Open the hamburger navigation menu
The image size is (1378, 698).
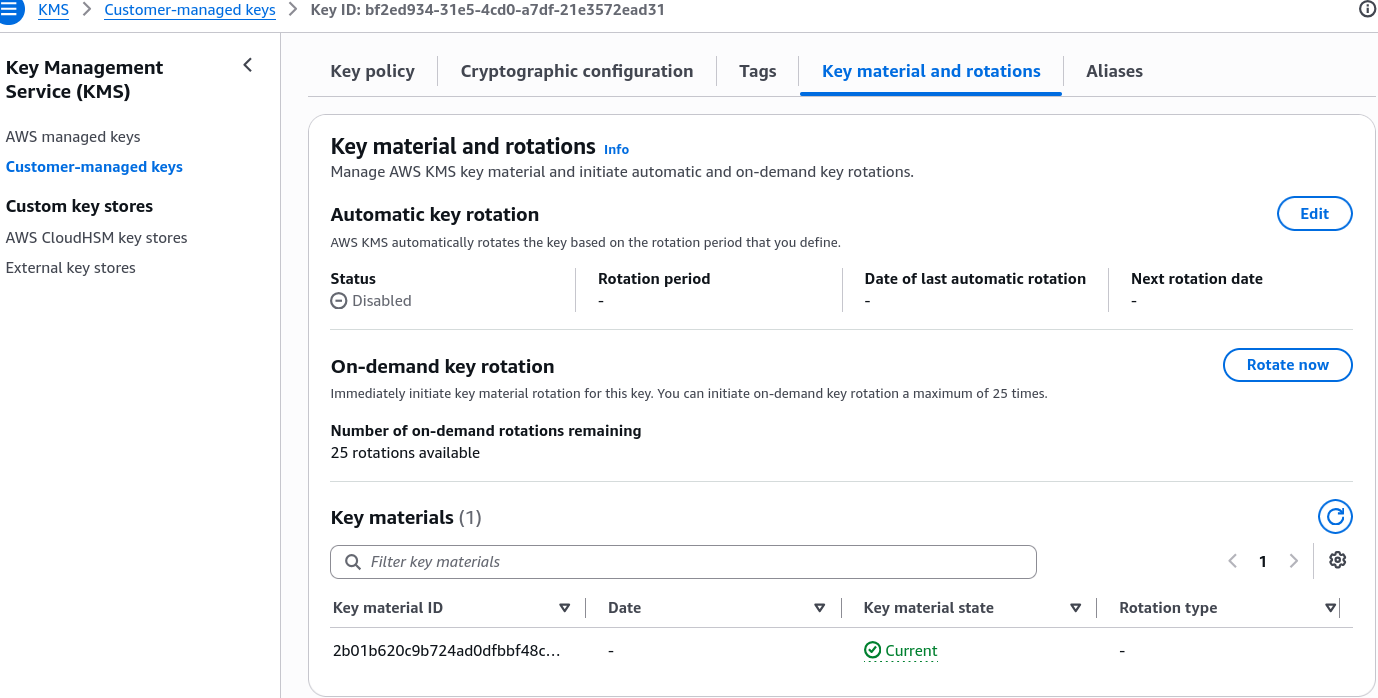(x=9, y=10)
